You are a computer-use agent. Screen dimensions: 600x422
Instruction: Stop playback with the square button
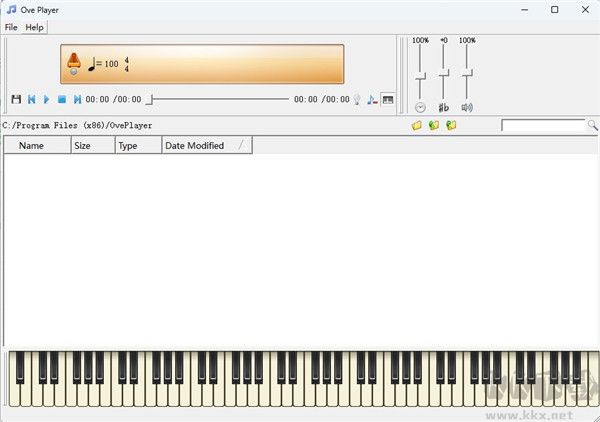(x=62, y=99)
